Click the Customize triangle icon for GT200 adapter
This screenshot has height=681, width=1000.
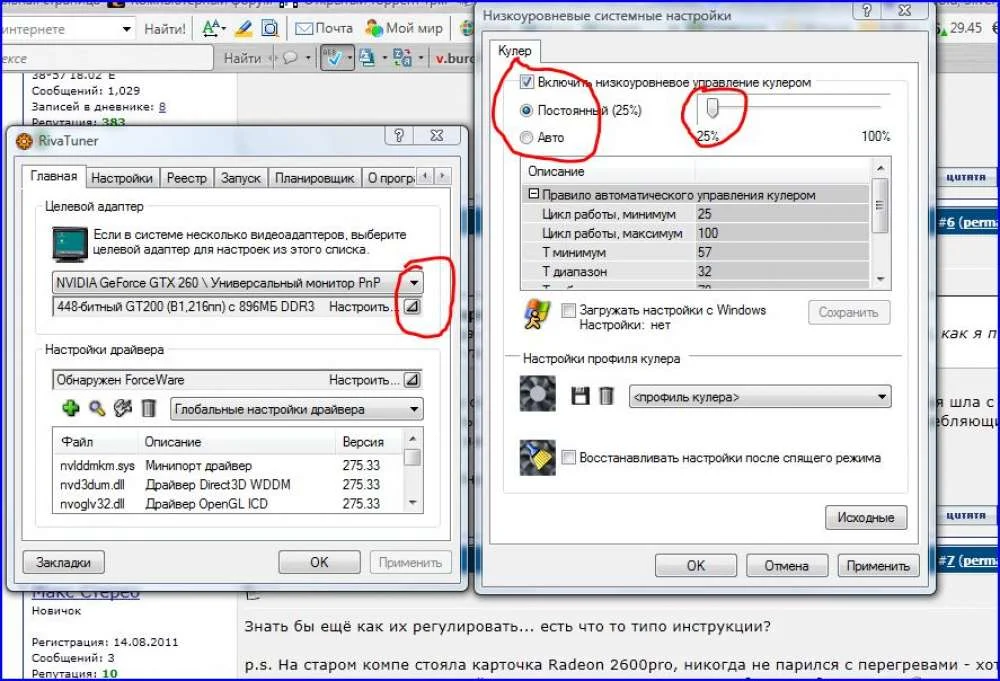tap(413, 307)
